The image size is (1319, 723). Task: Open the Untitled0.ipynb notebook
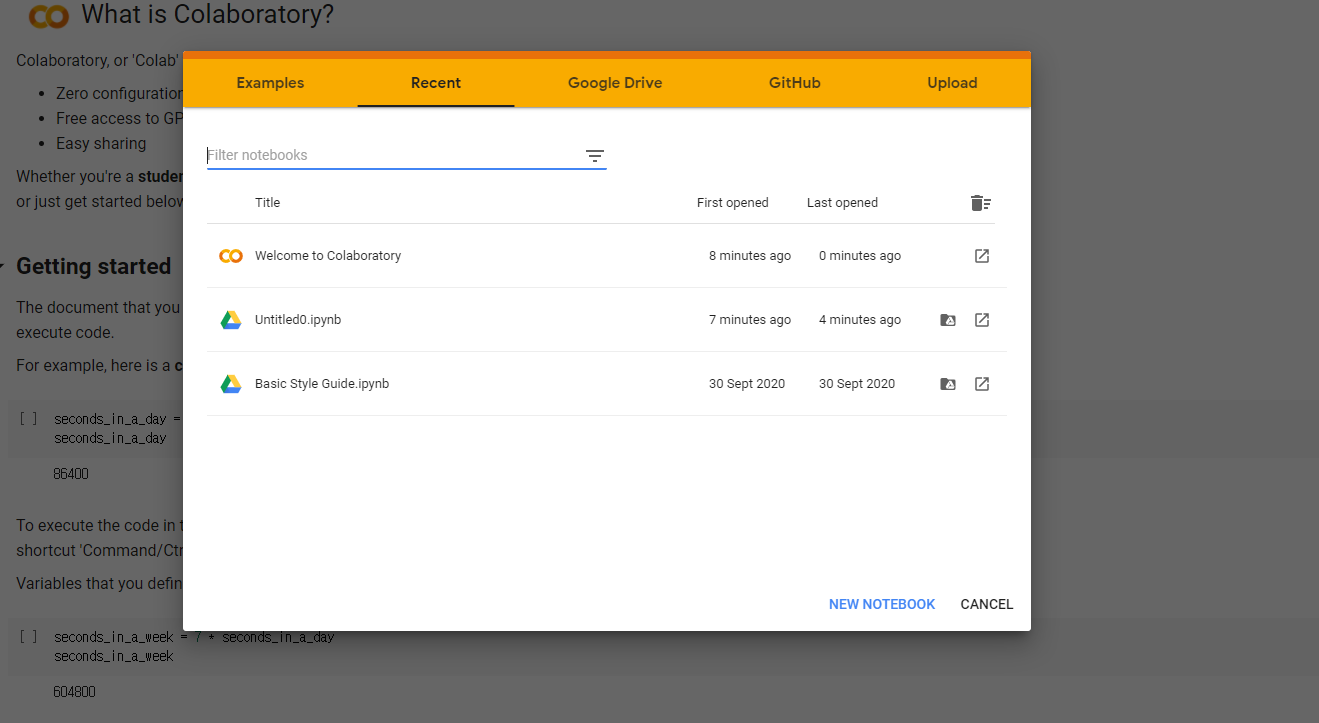coord(298,320)
